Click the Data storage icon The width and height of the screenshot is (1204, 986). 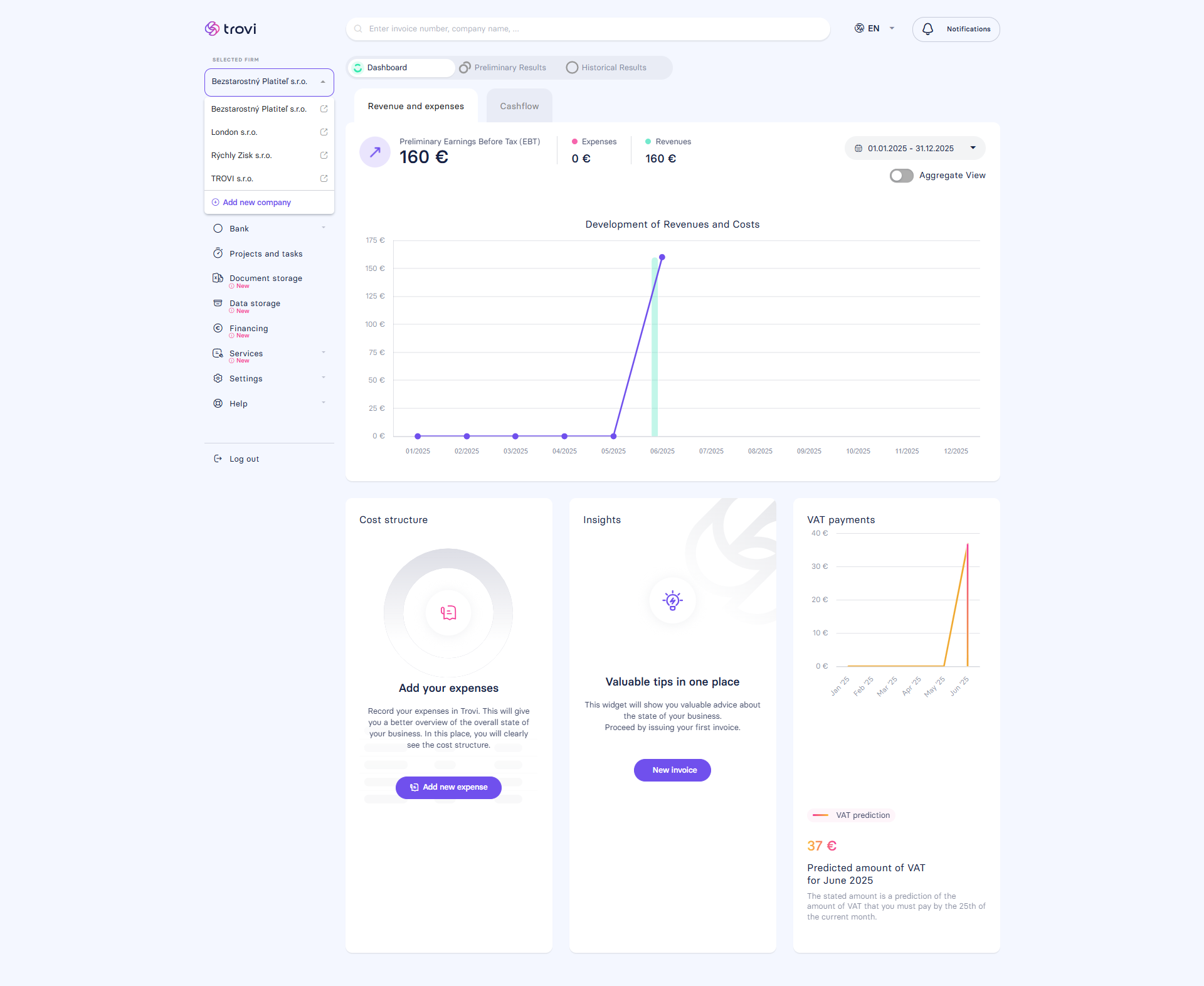coord(218,303)
